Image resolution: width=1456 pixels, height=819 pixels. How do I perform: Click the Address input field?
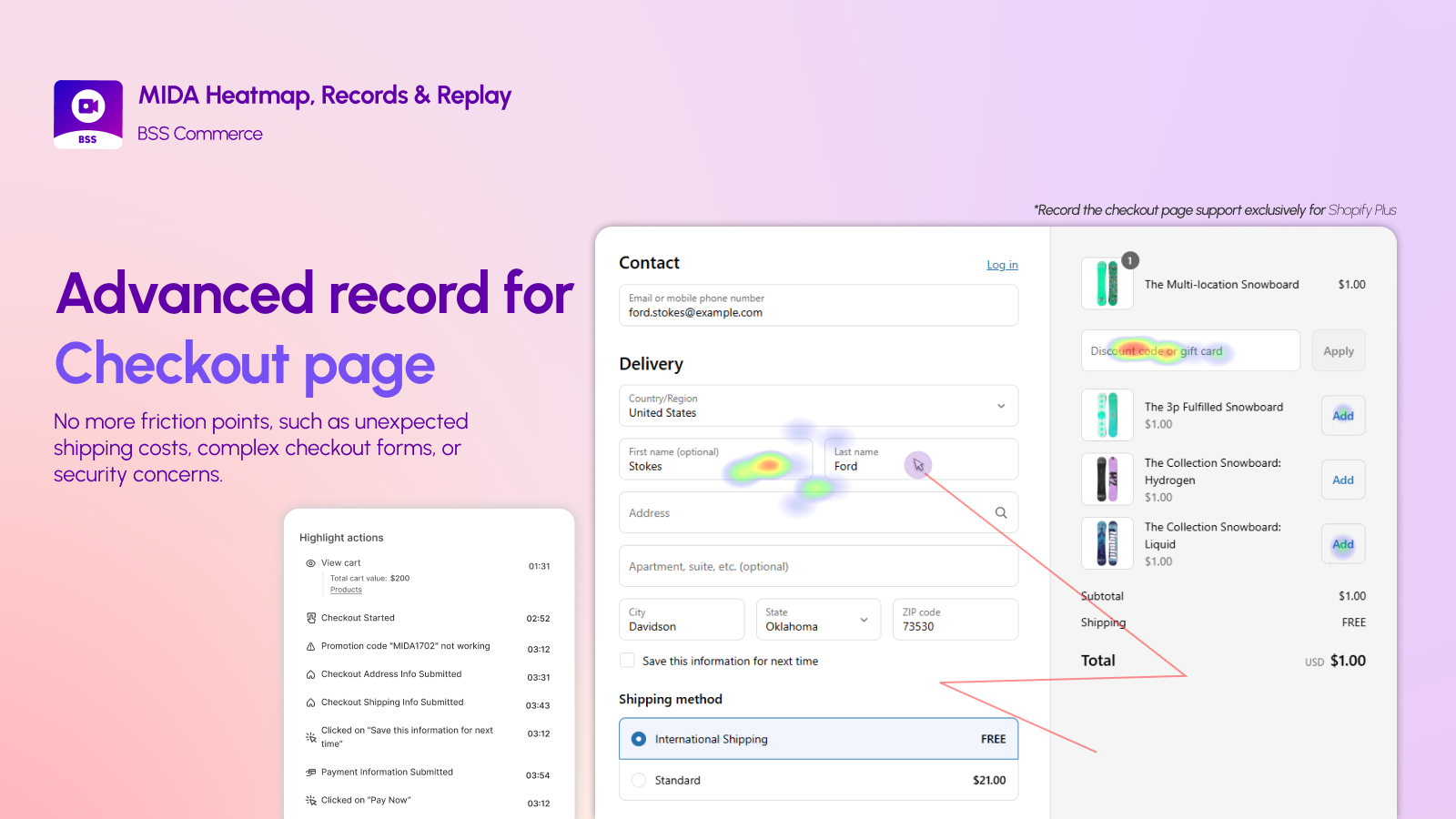coord(818,513)
